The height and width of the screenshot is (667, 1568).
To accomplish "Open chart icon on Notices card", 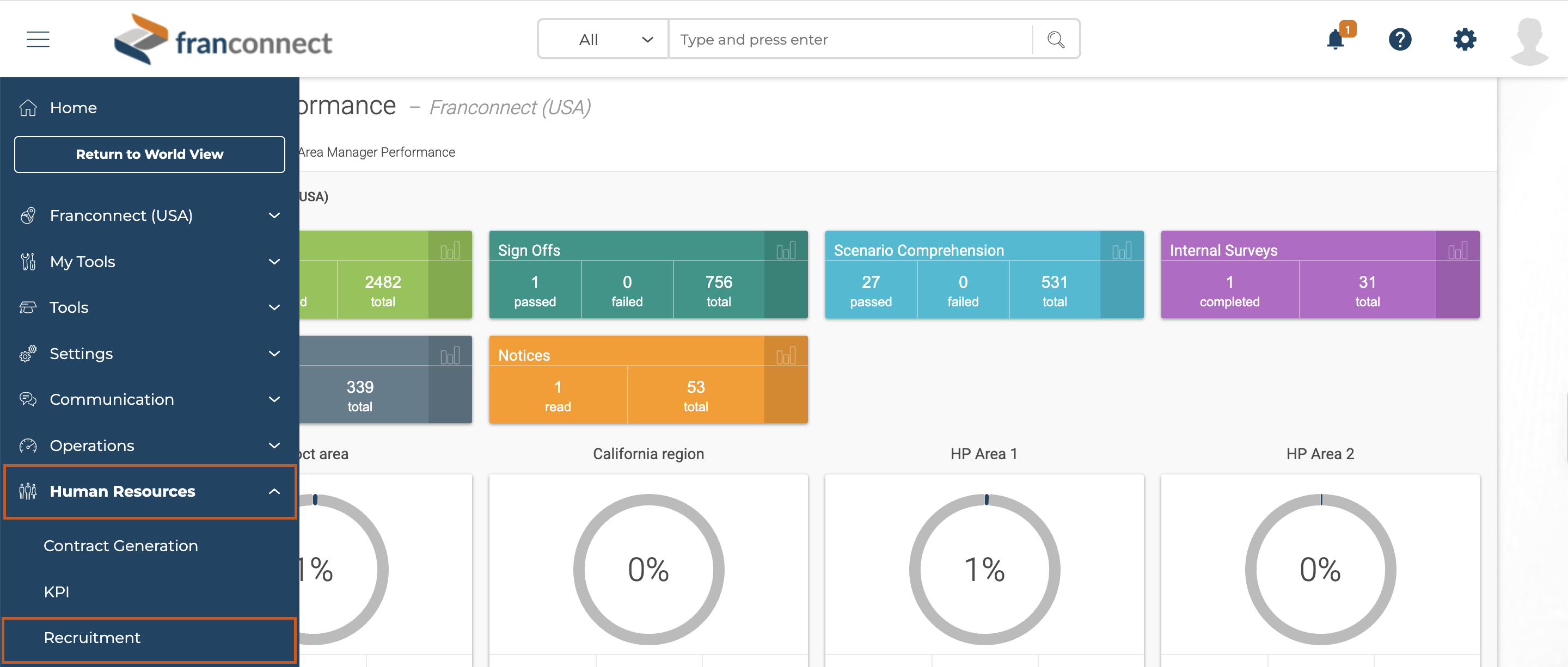I will tap(786, 356).
